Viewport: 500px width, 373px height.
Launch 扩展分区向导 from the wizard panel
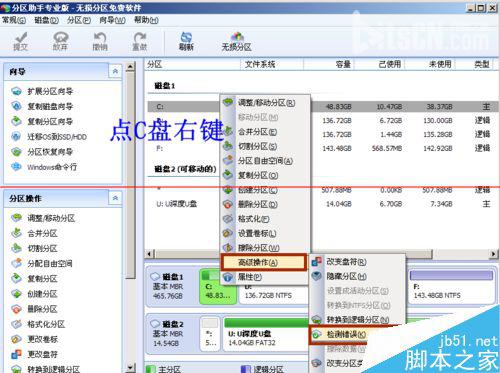[x=50, y=91]
